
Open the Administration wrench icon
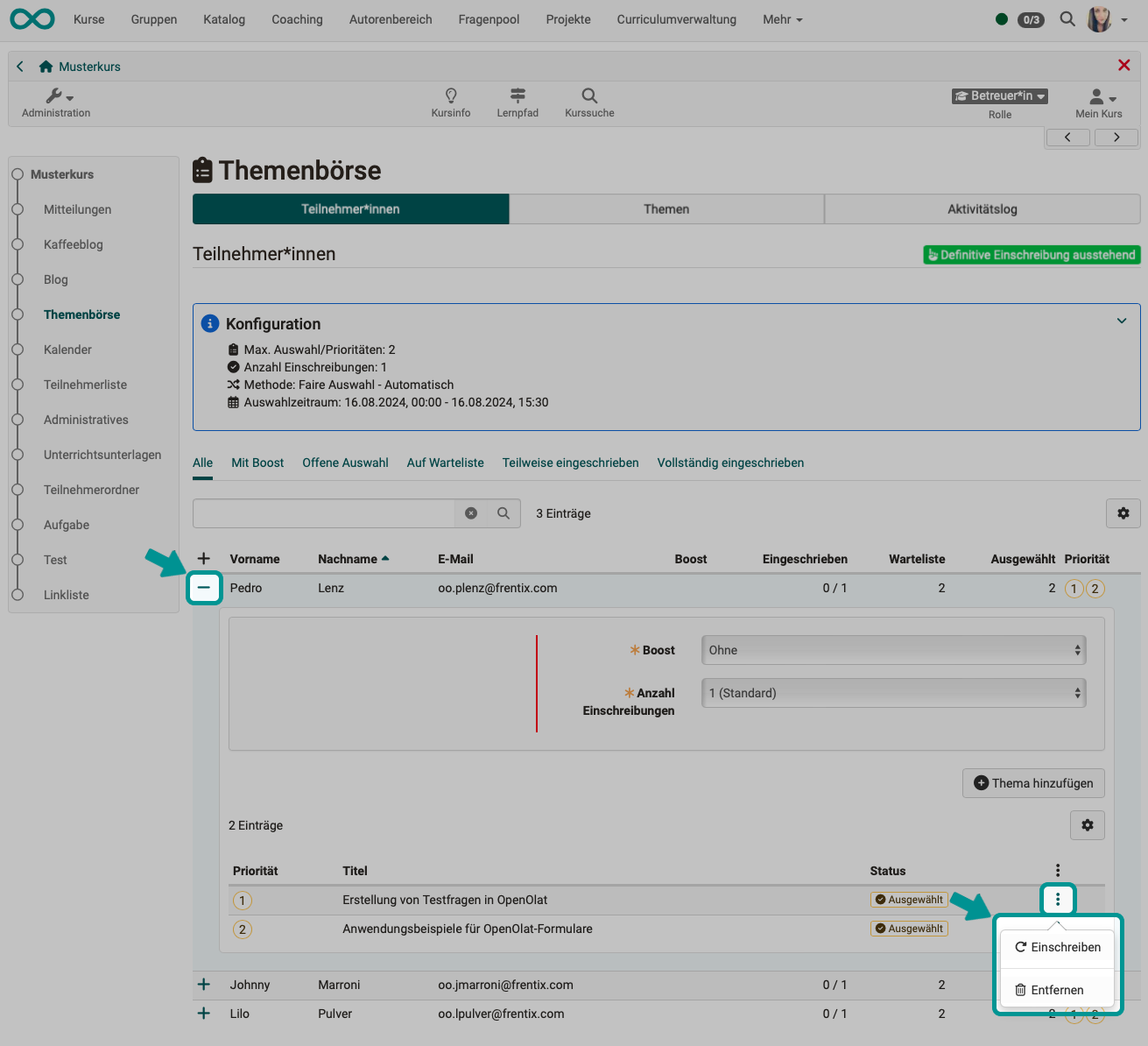tap(54, 96)
